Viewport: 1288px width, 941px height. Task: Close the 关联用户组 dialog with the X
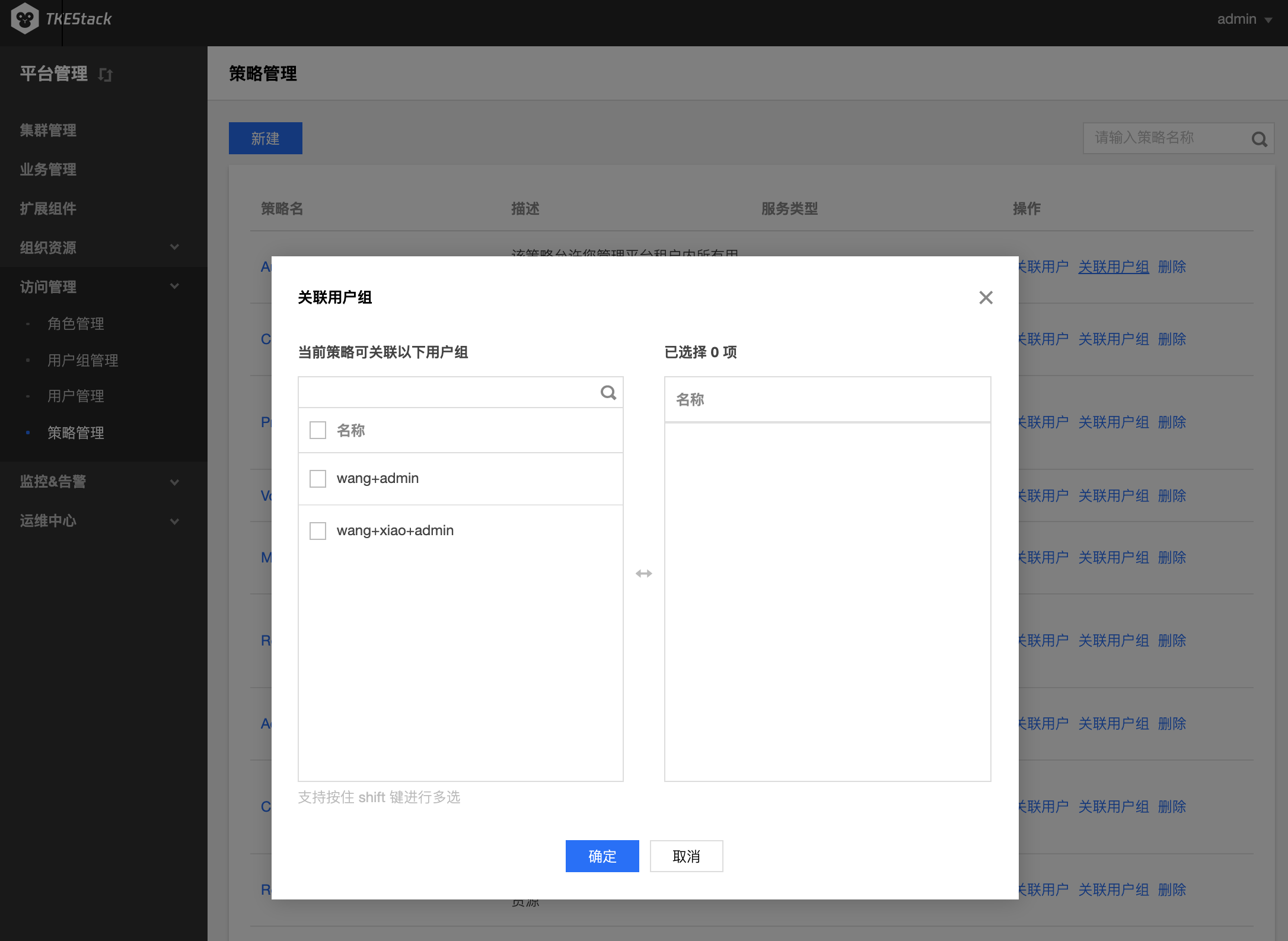point(986,297)
